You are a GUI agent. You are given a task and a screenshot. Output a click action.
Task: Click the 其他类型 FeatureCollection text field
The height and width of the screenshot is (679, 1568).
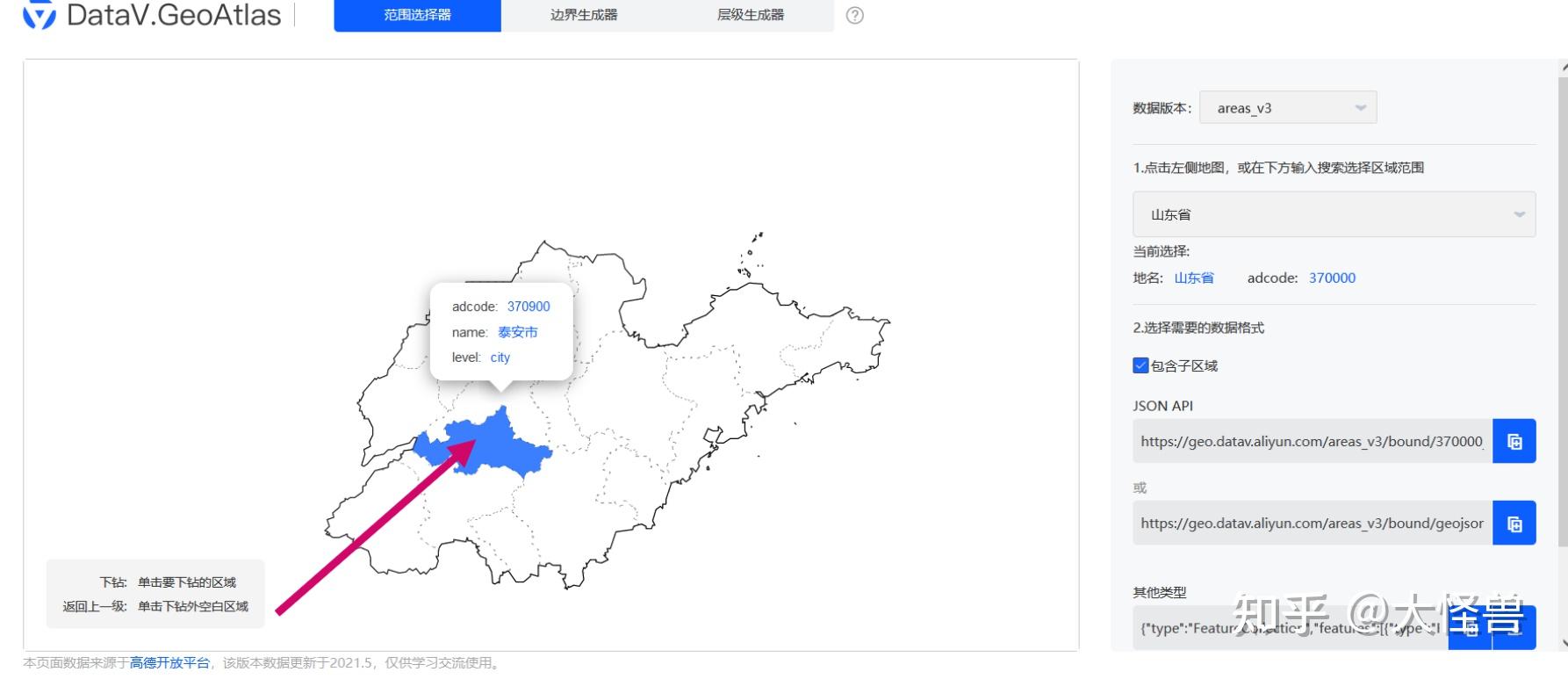click(1291, 628)
